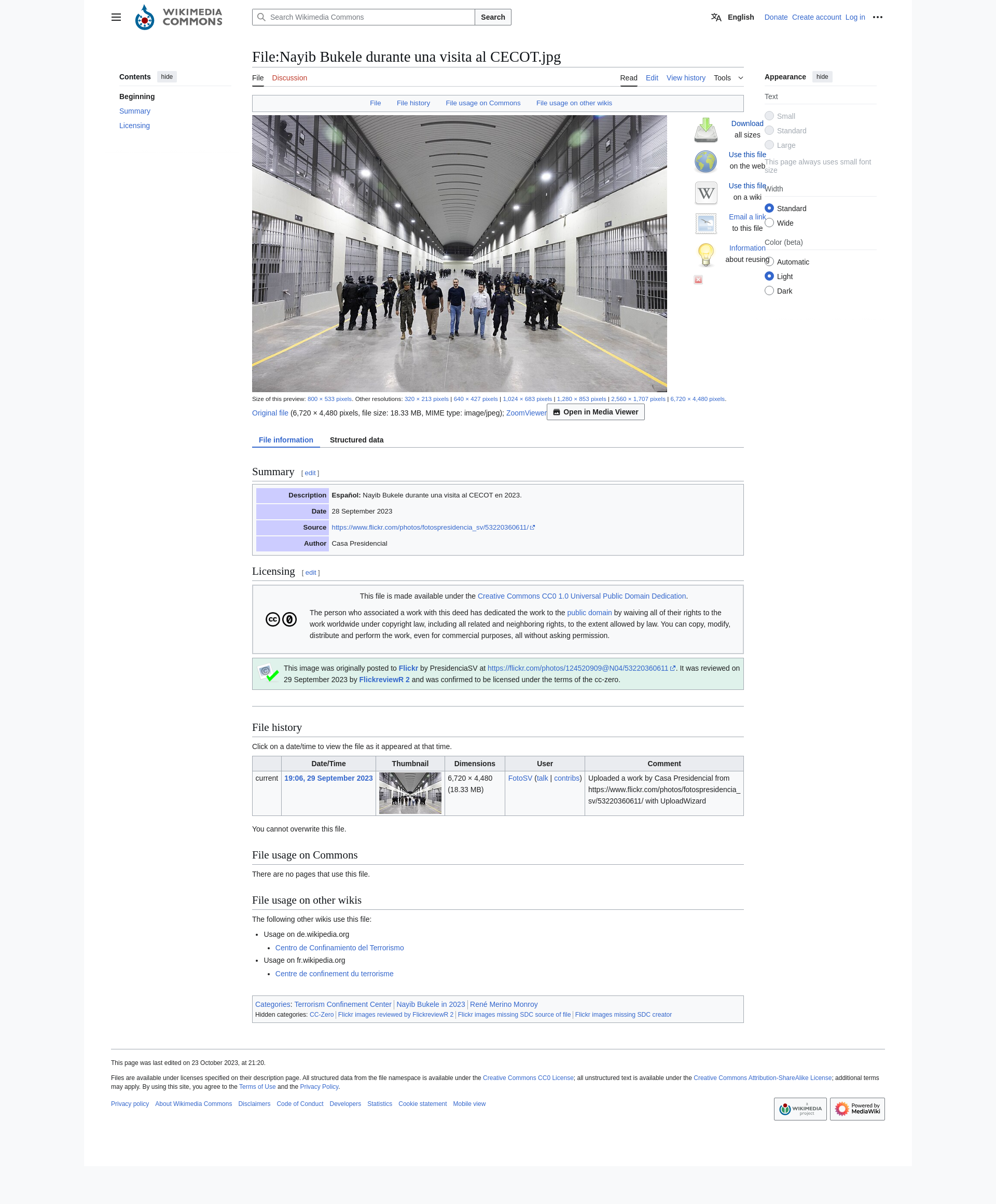Click the small red X icon
Viewport: 996px width, 1204px height.
[x=698, y=280]
